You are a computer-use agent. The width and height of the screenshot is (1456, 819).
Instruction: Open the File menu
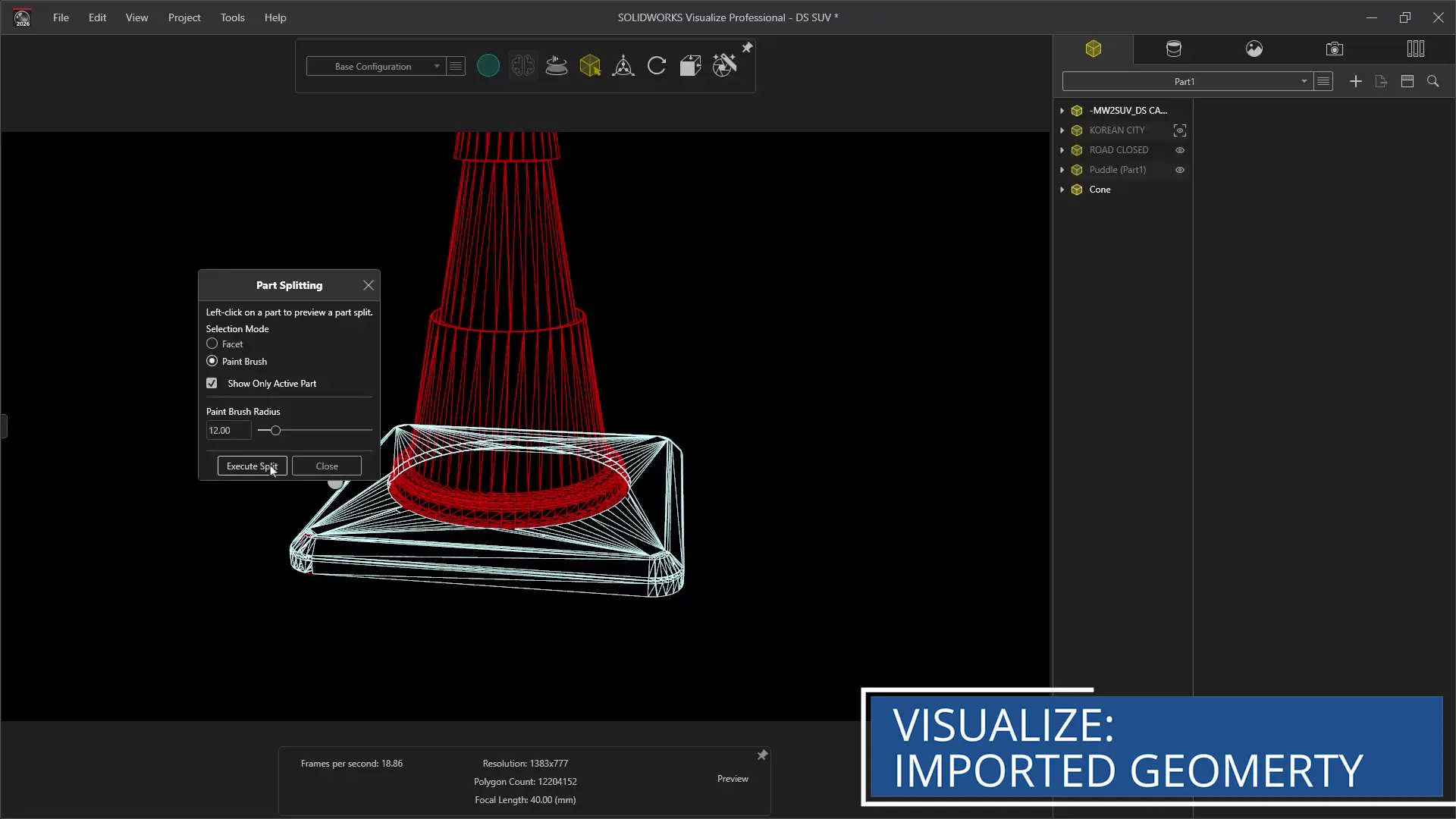(61, 17)
